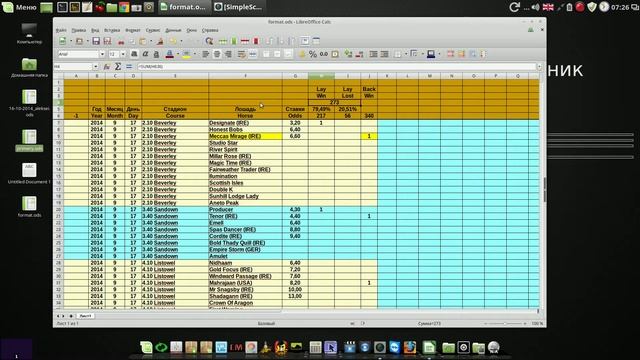Select column H header
Screen dimensions: 640x360
[321, 76]
